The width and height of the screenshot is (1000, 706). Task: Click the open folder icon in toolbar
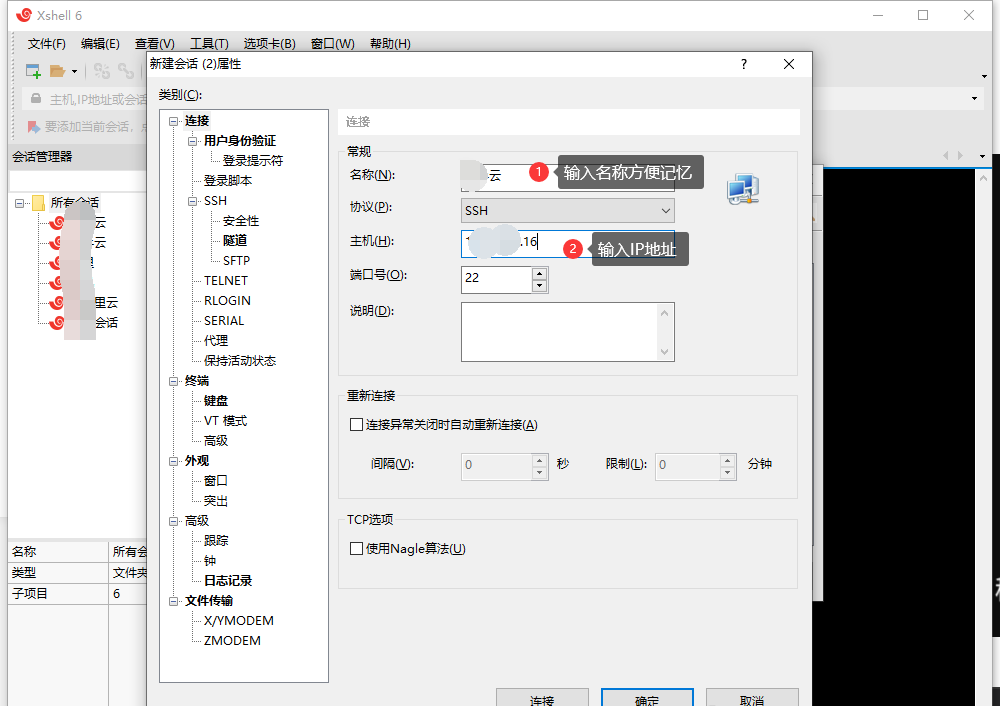pos(57,71)
